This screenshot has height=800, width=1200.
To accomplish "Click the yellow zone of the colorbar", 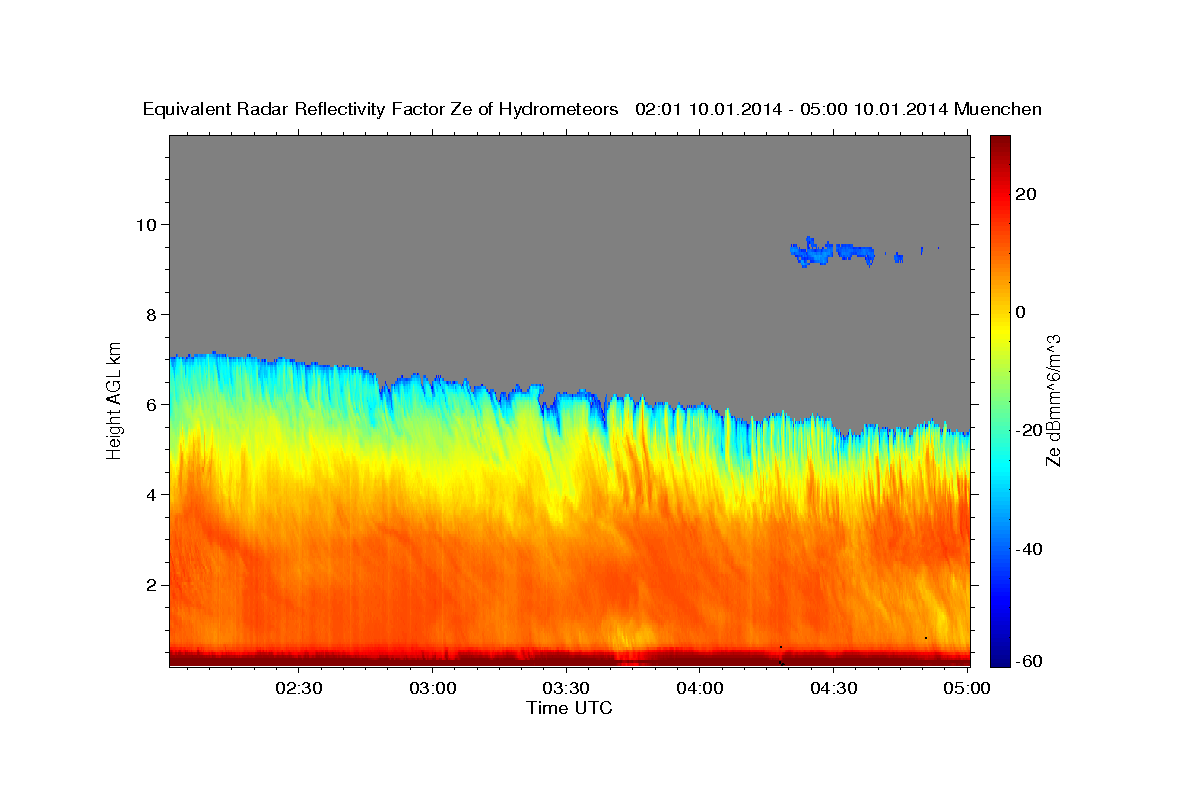I will 999,330.
